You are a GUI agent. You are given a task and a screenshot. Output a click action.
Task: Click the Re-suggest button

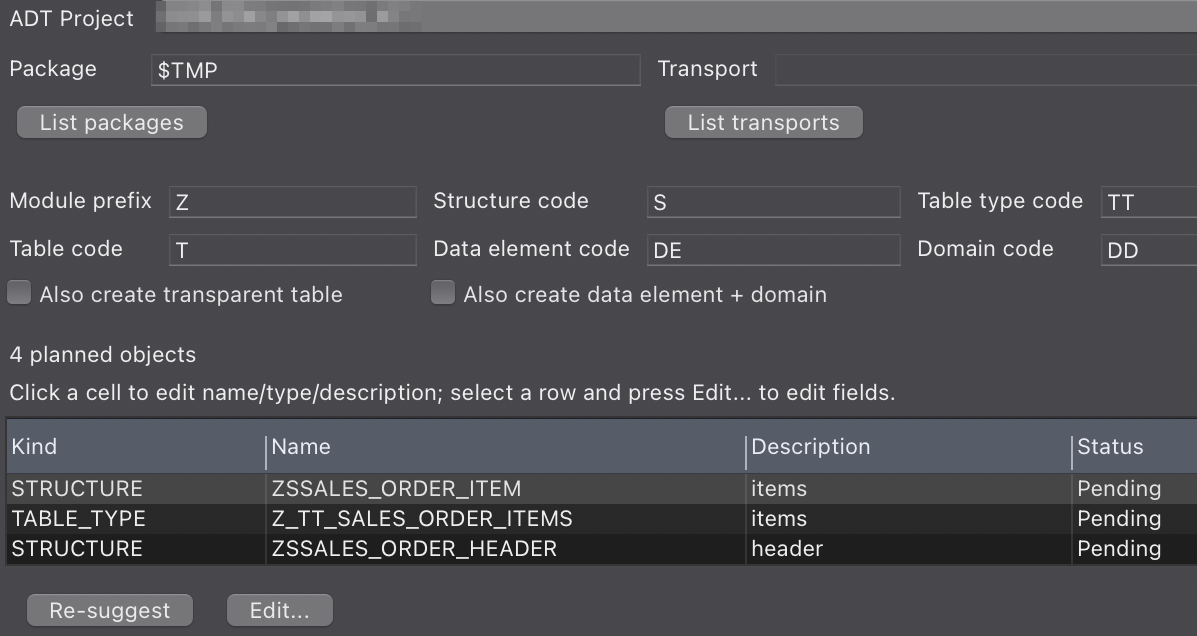[110, 610]
